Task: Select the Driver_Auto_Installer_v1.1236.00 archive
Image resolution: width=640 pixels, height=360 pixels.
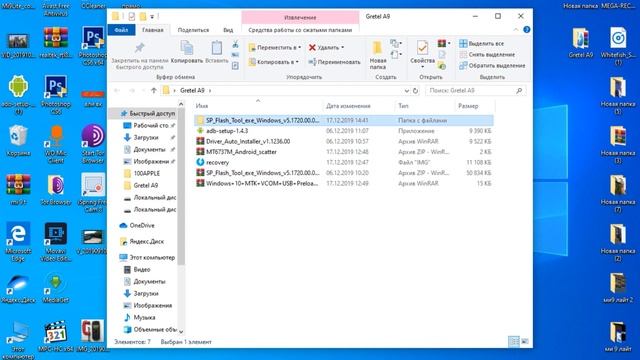Action: [343, 141]
